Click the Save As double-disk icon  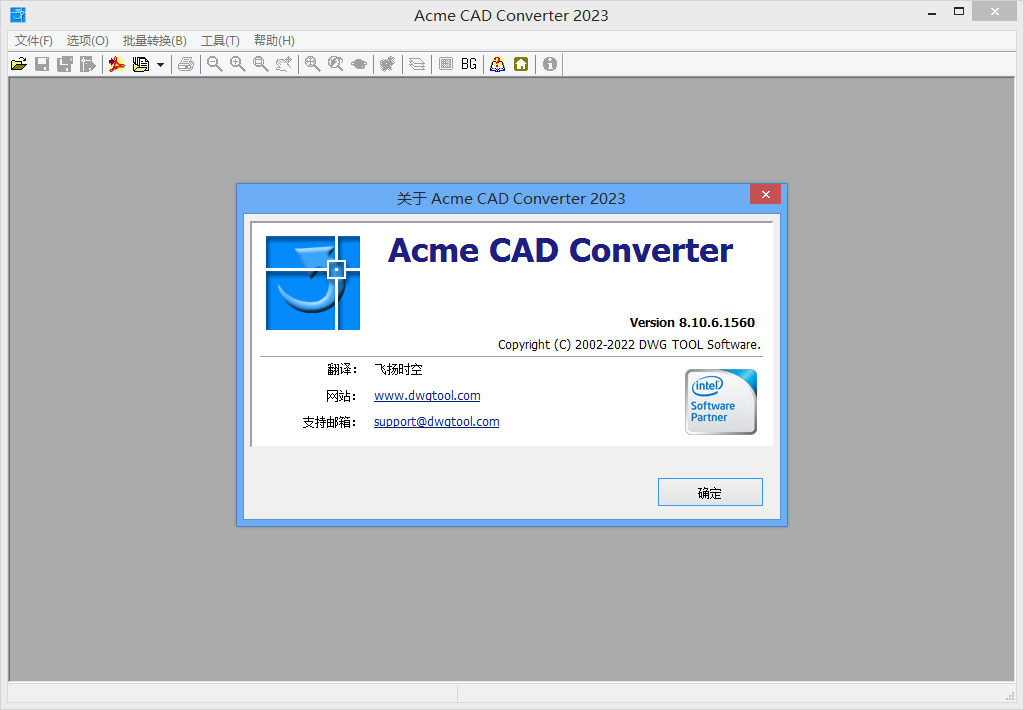[x=65, y=64]
